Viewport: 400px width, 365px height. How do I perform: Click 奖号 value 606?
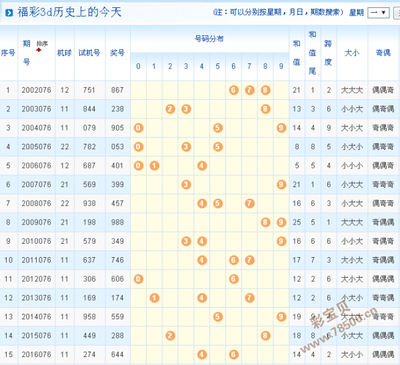(117, 279)
